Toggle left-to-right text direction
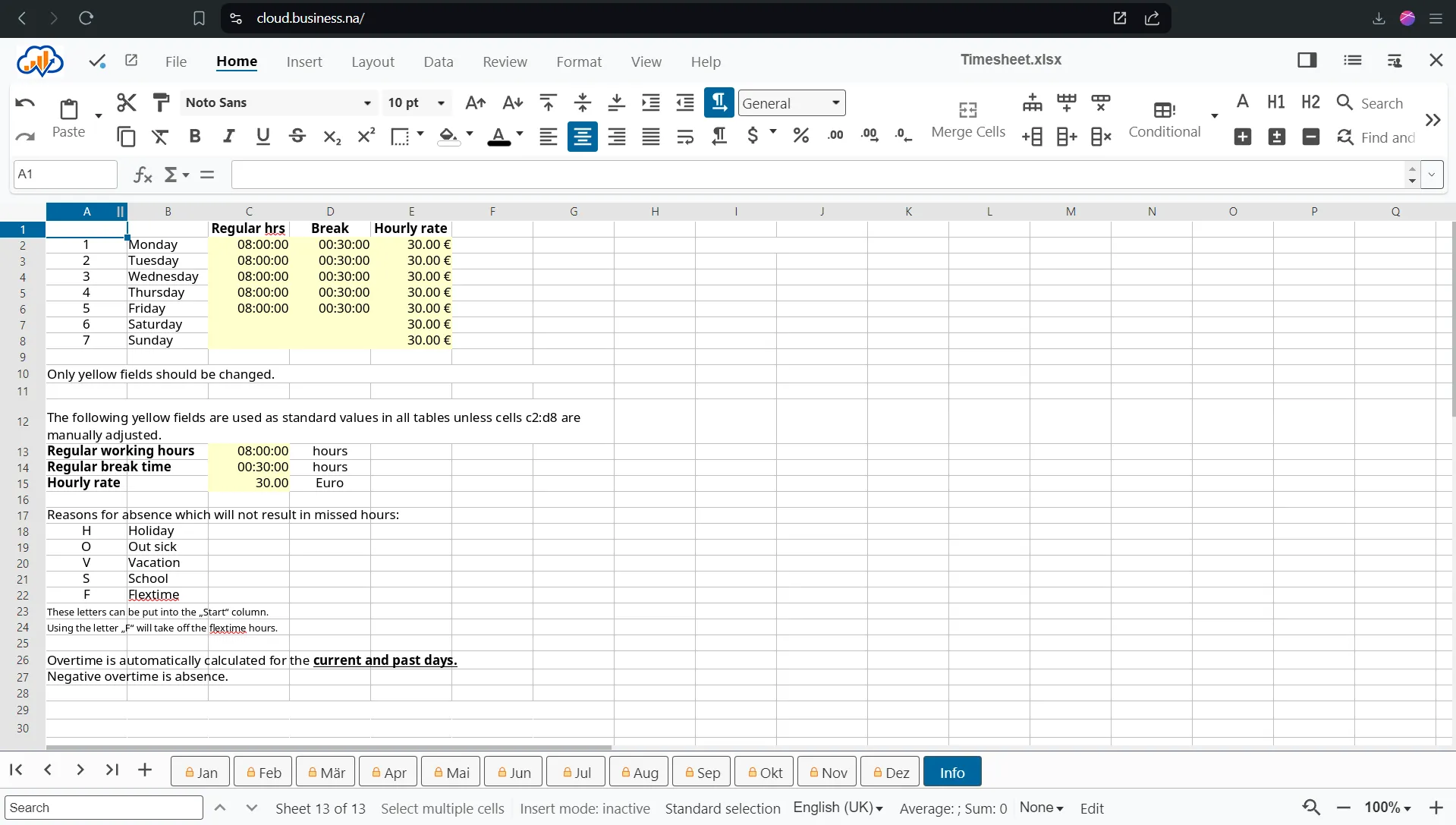 click(719, 102)
